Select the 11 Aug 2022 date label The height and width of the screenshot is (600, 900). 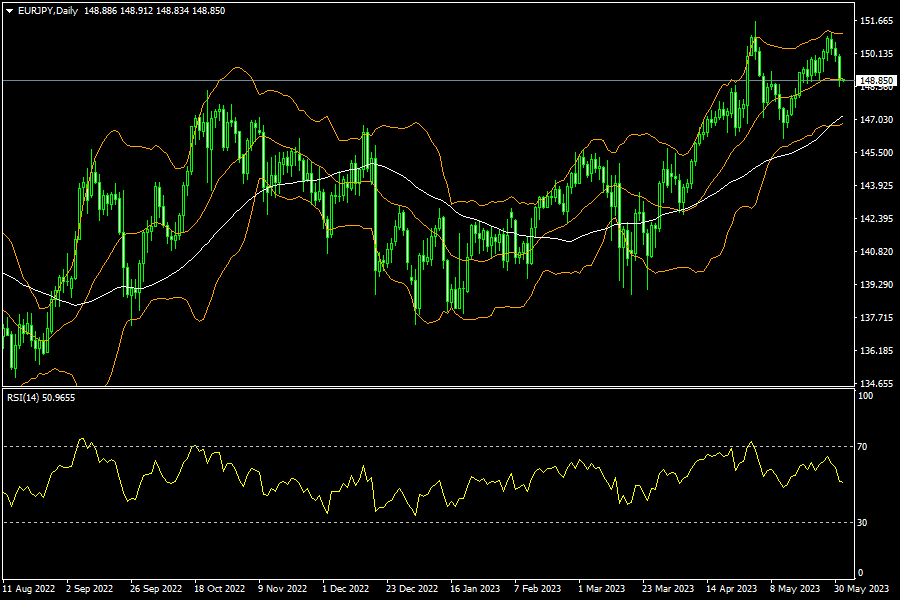(29, 589)
